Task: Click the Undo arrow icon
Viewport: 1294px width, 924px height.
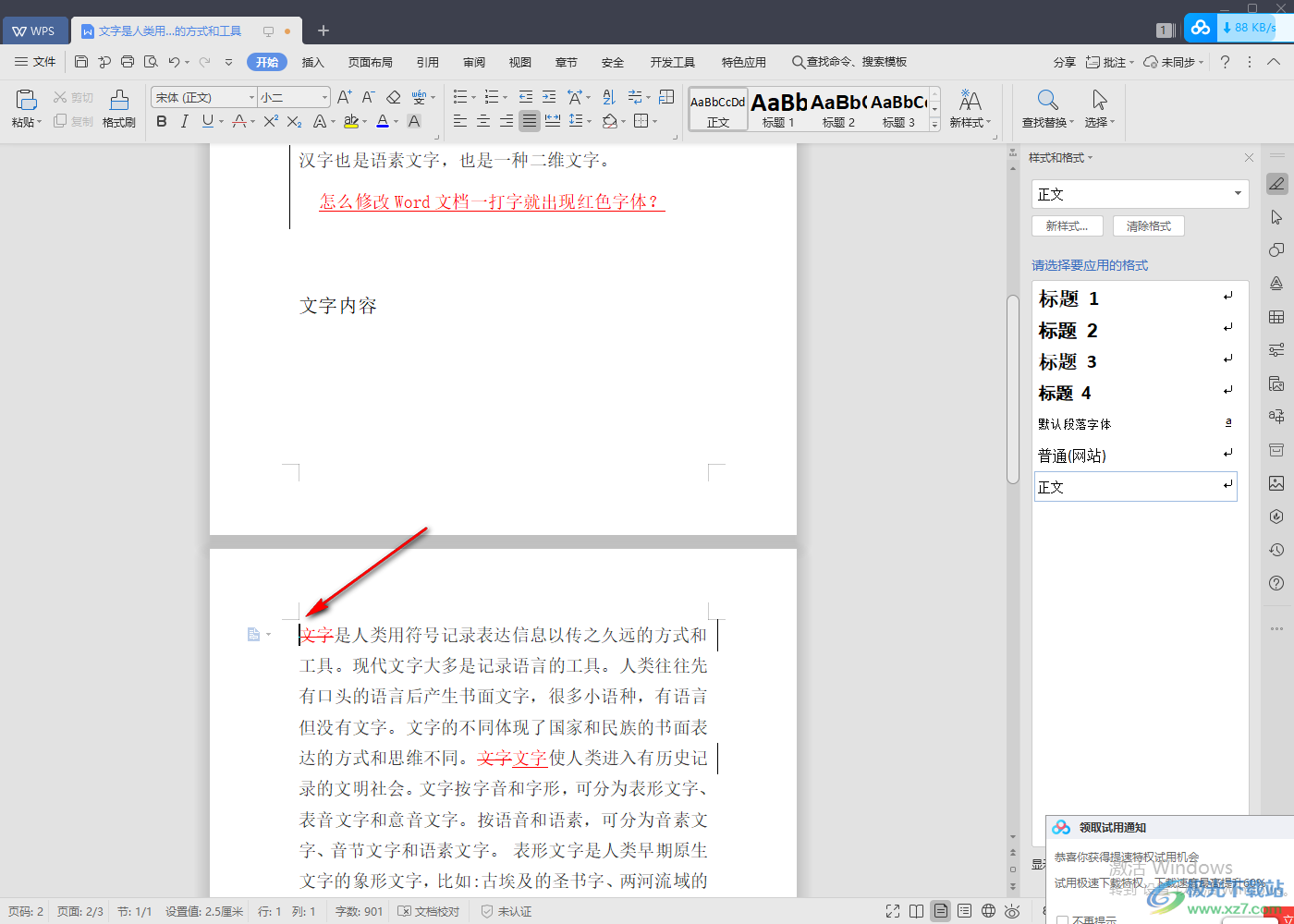Action: (174, 62)
